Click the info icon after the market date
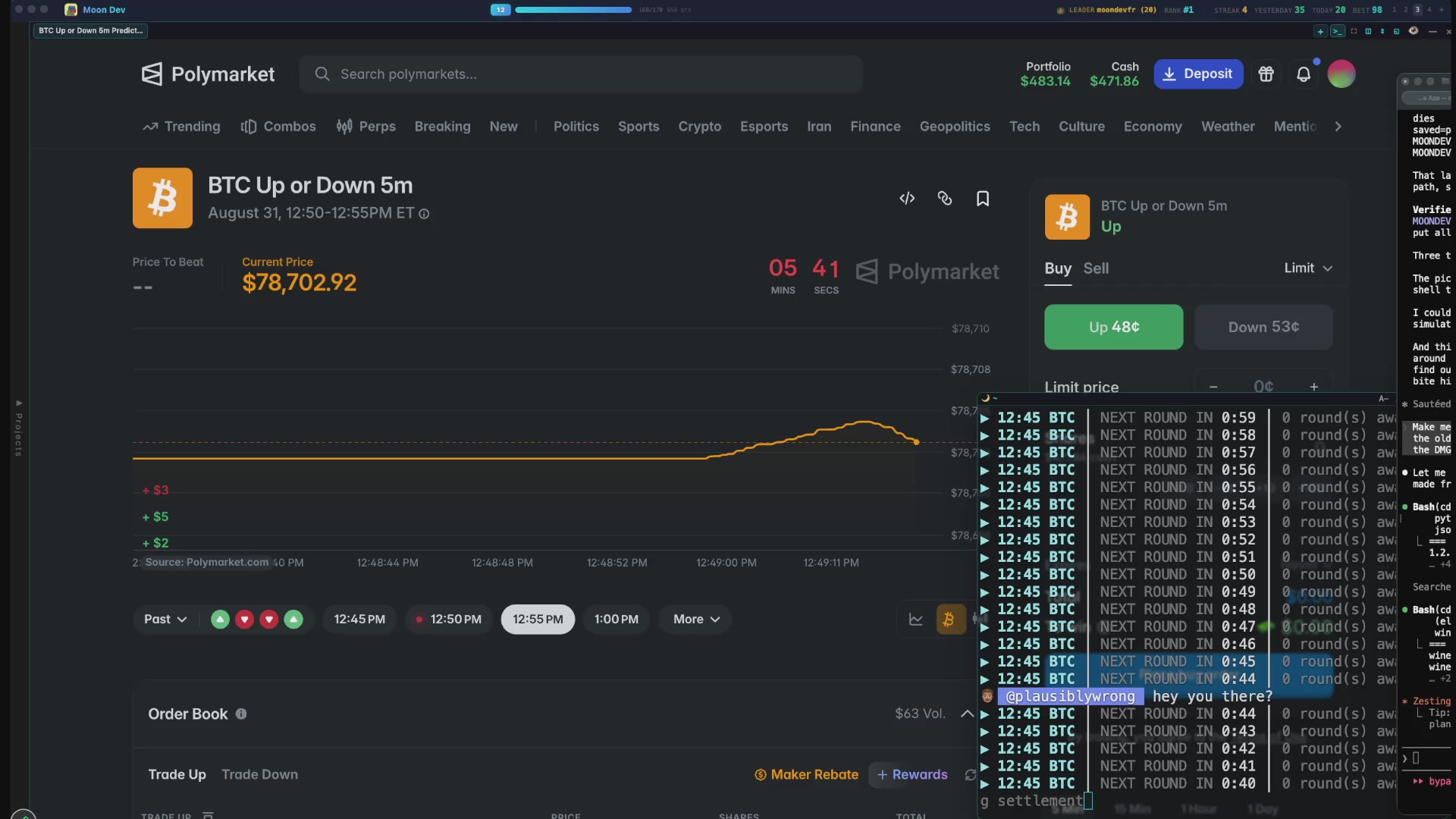This screenshot has width=1456, height=819. coord(424,214)
